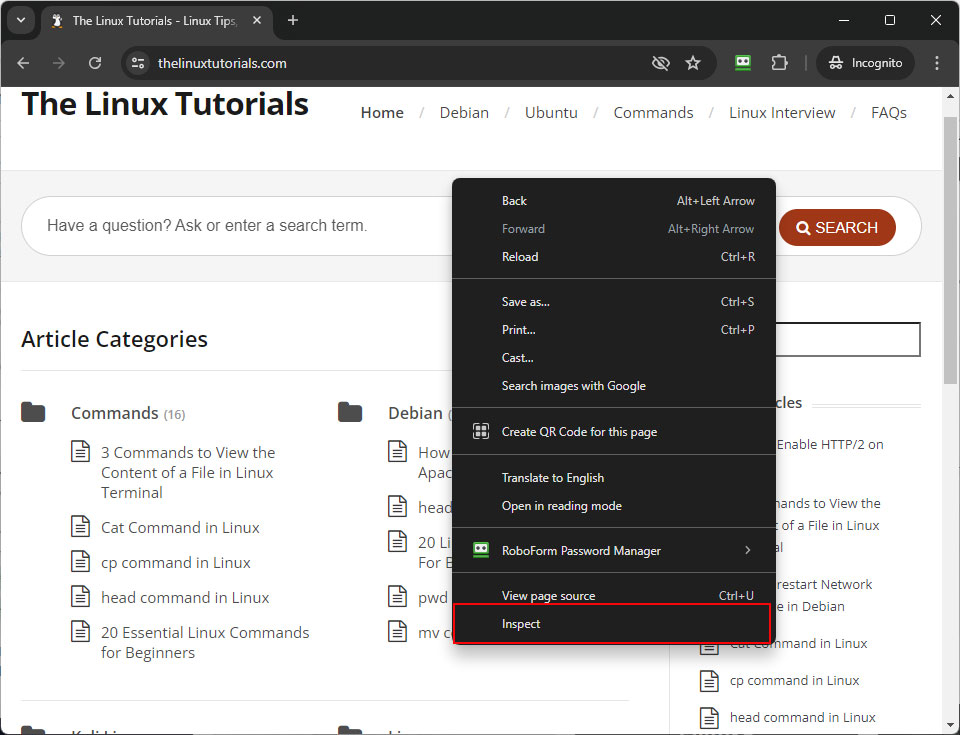Open 3 Commands to View the Content article

188,472
